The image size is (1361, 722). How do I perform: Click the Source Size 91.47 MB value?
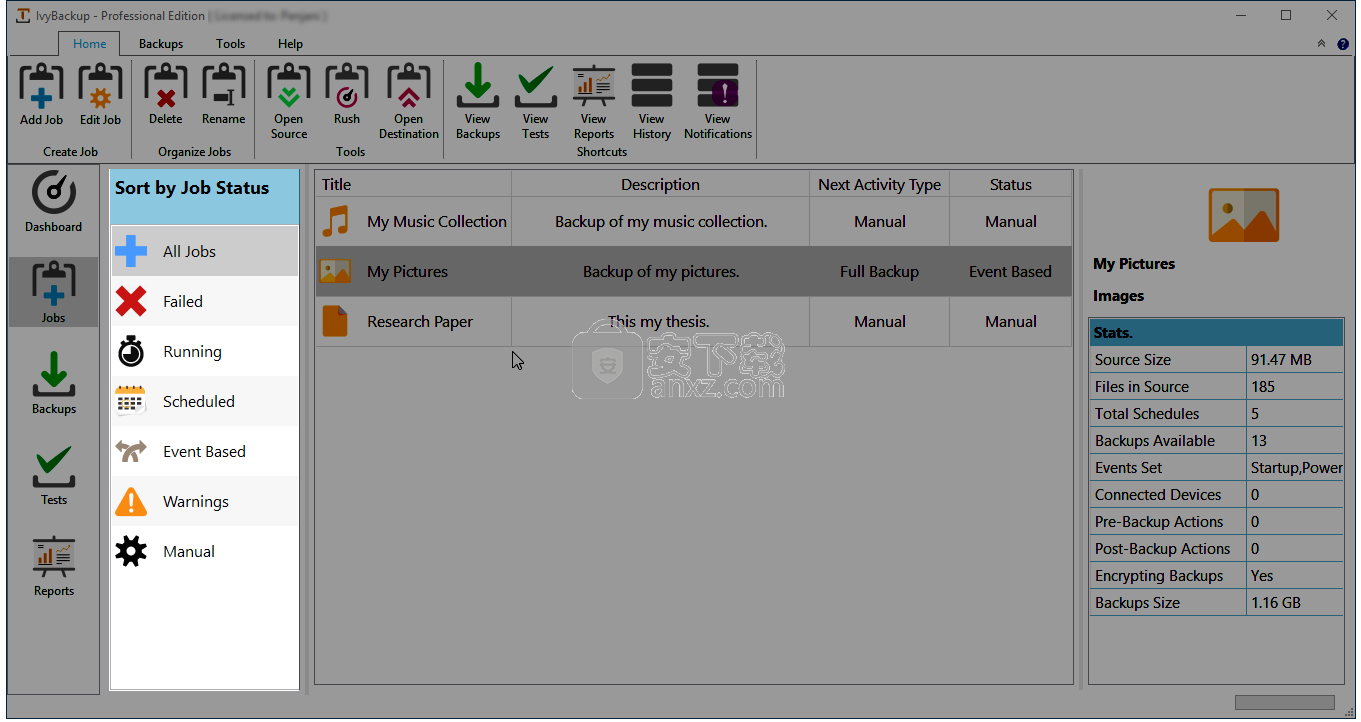coord(1281,360)
